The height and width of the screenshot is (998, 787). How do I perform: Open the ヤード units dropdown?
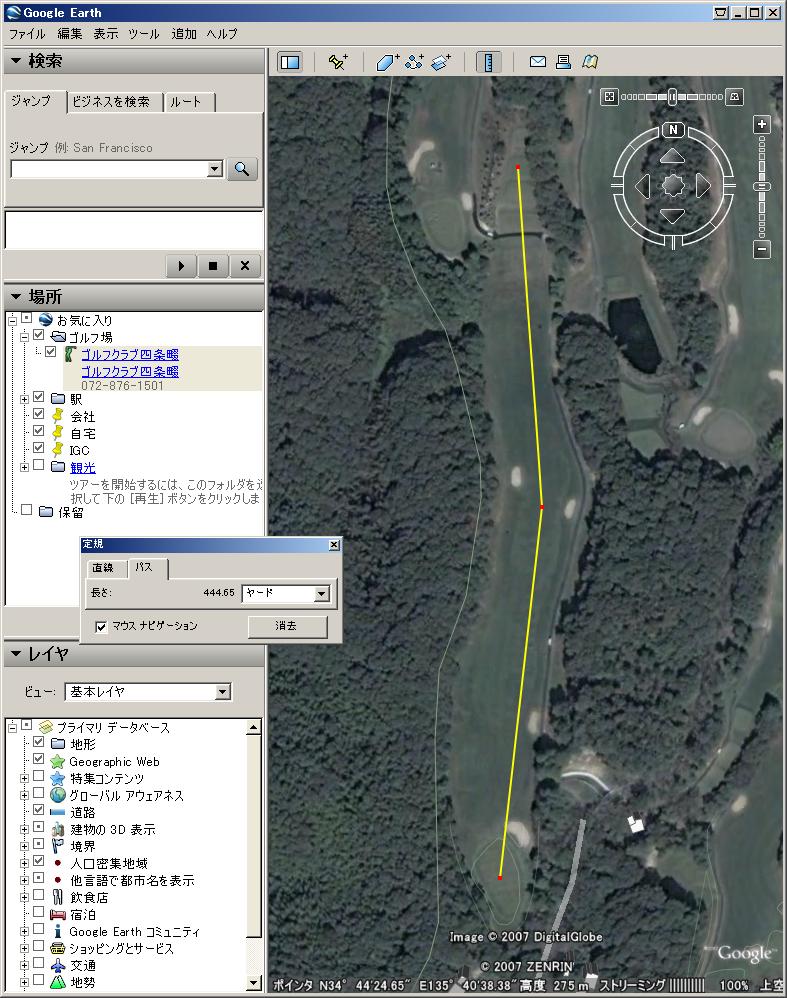(x=322, y=593)
